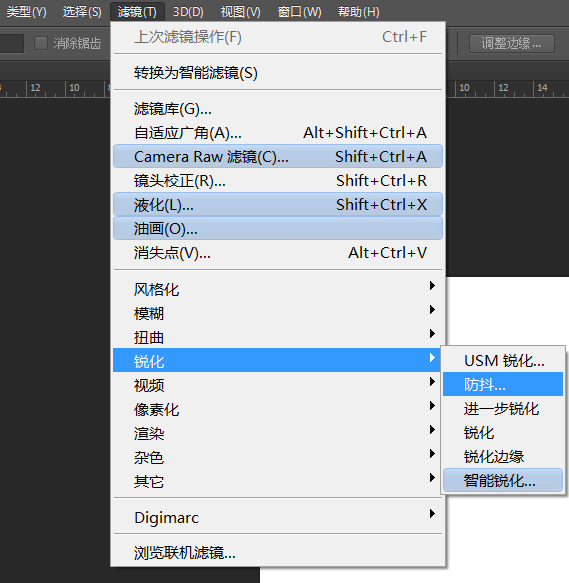Choose 转换为智能滤镜(S)
The height and width of the screenshot is (583, 569).
tap(278, 73)
